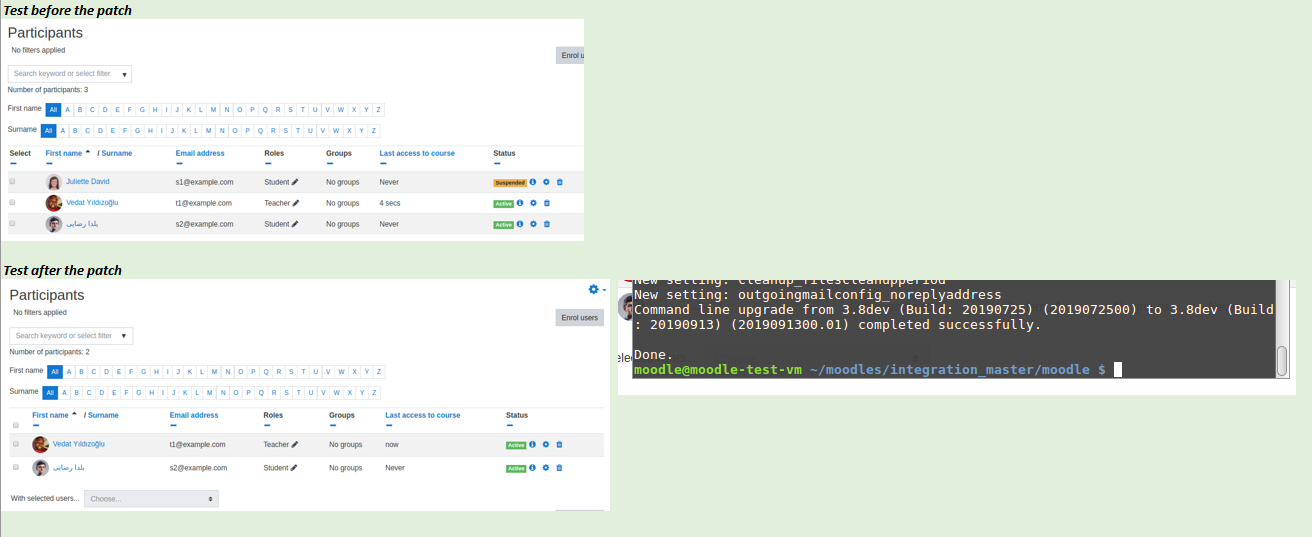Open enrolment gear for t1@example.com, before-patch table

(533, 203)
